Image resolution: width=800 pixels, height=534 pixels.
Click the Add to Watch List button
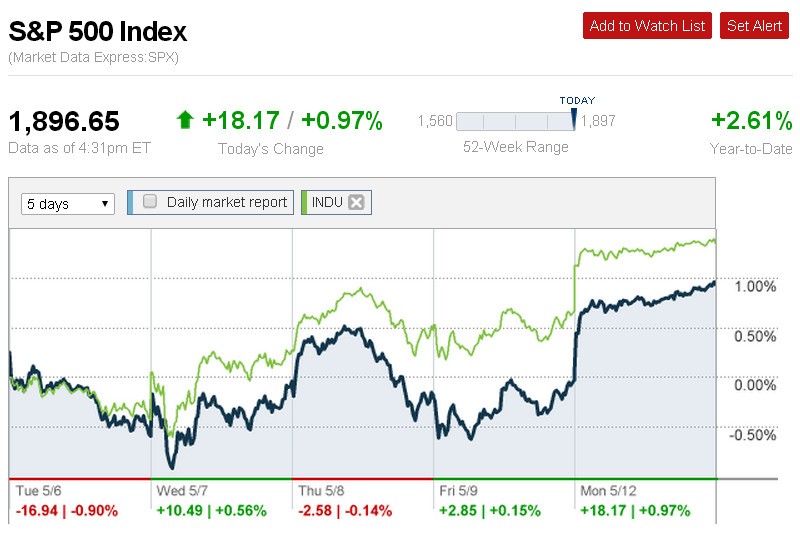[x=646, y=26]
